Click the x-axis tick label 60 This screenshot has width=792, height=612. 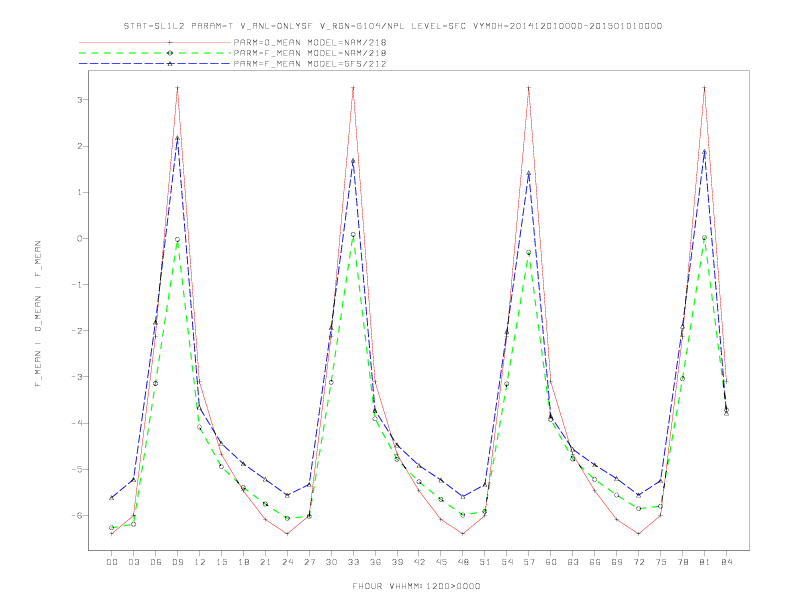[551, 562]
